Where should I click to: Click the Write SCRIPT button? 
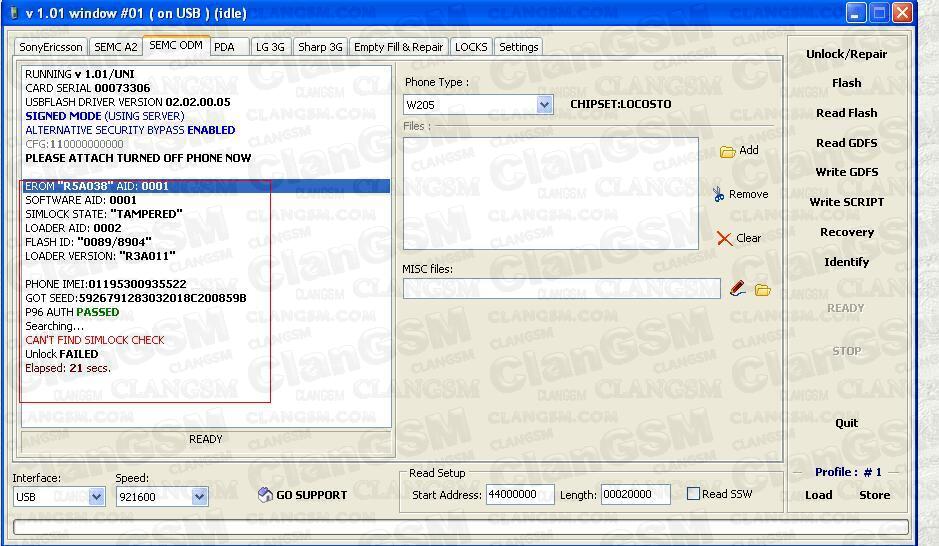click(846, 202)
